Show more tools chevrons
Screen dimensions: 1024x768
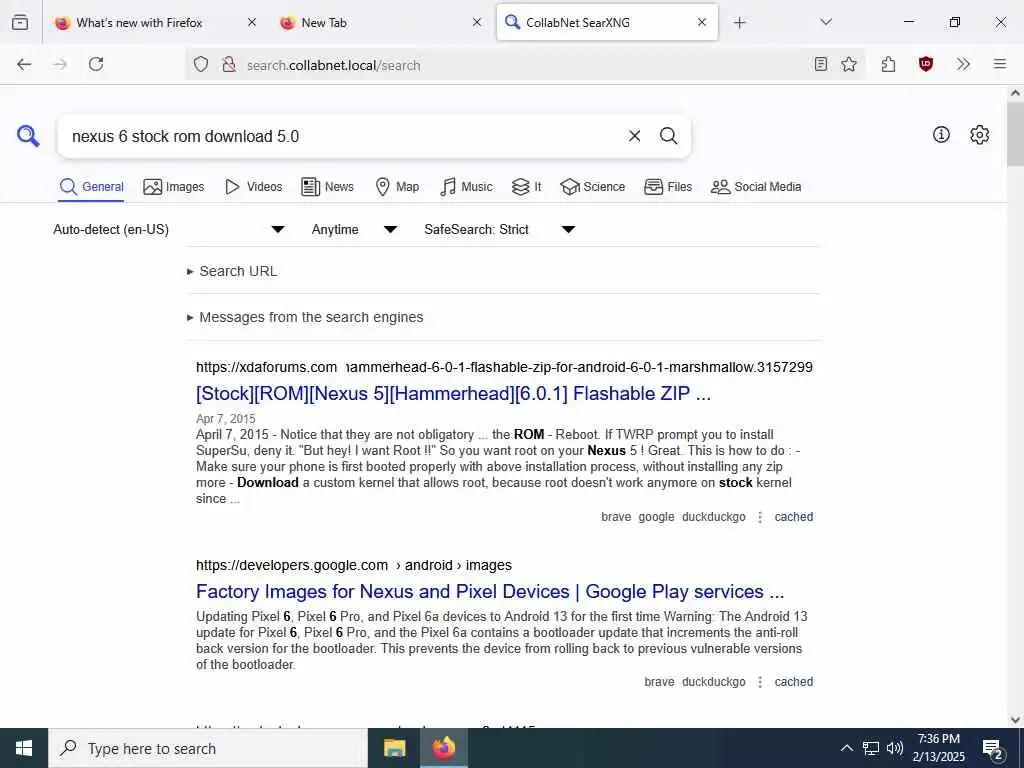point(963,64)
